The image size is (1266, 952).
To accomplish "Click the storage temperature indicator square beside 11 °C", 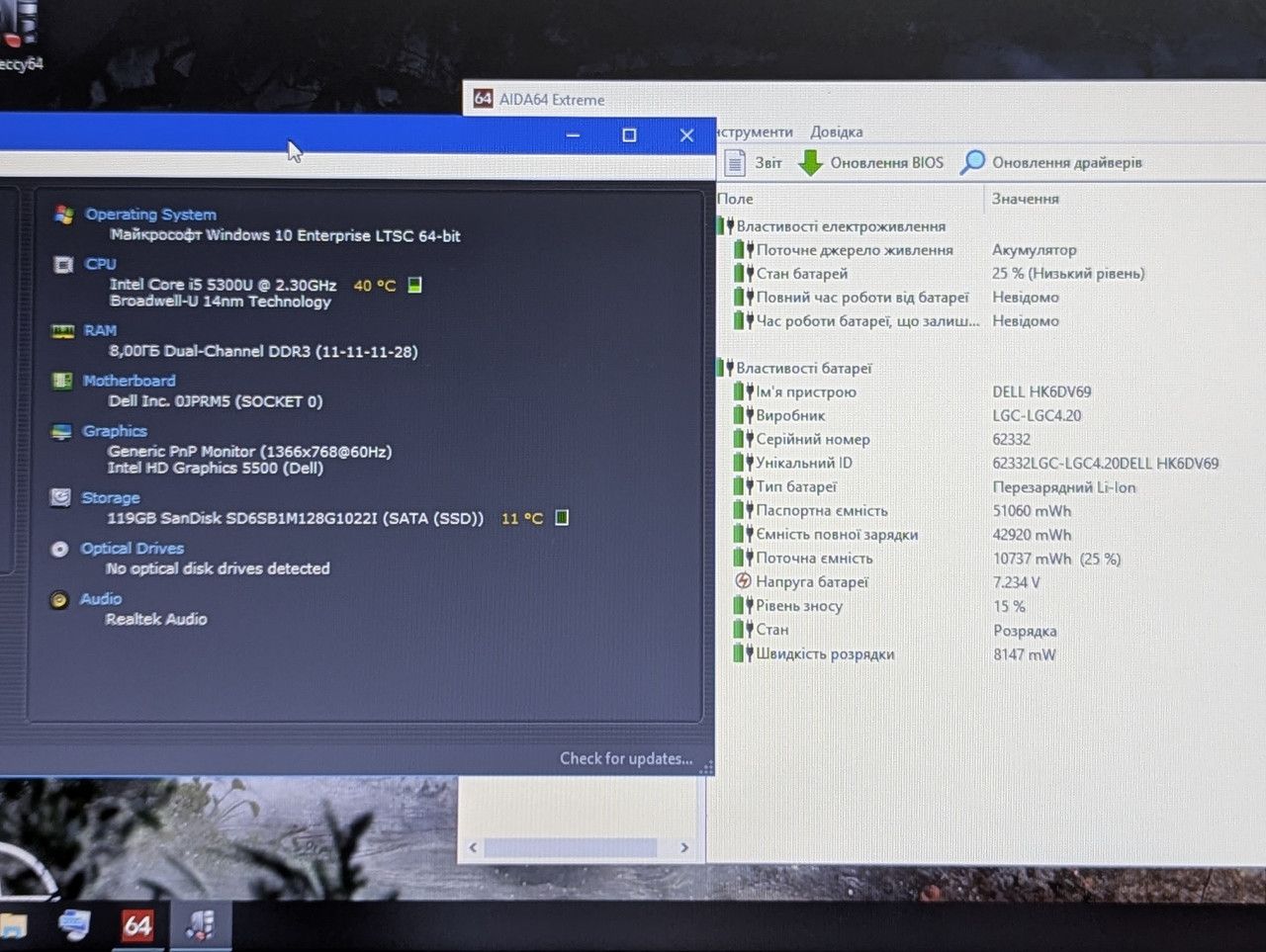I will coord(562,517).
